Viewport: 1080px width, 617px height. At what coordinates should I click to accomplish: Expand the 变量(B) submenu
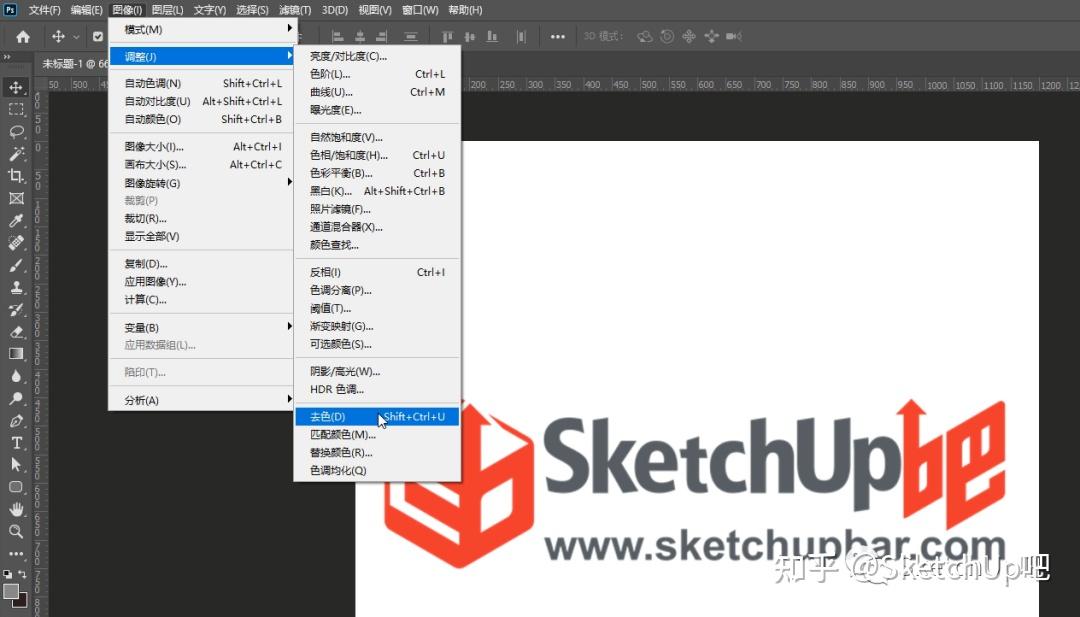click(289, 326)
